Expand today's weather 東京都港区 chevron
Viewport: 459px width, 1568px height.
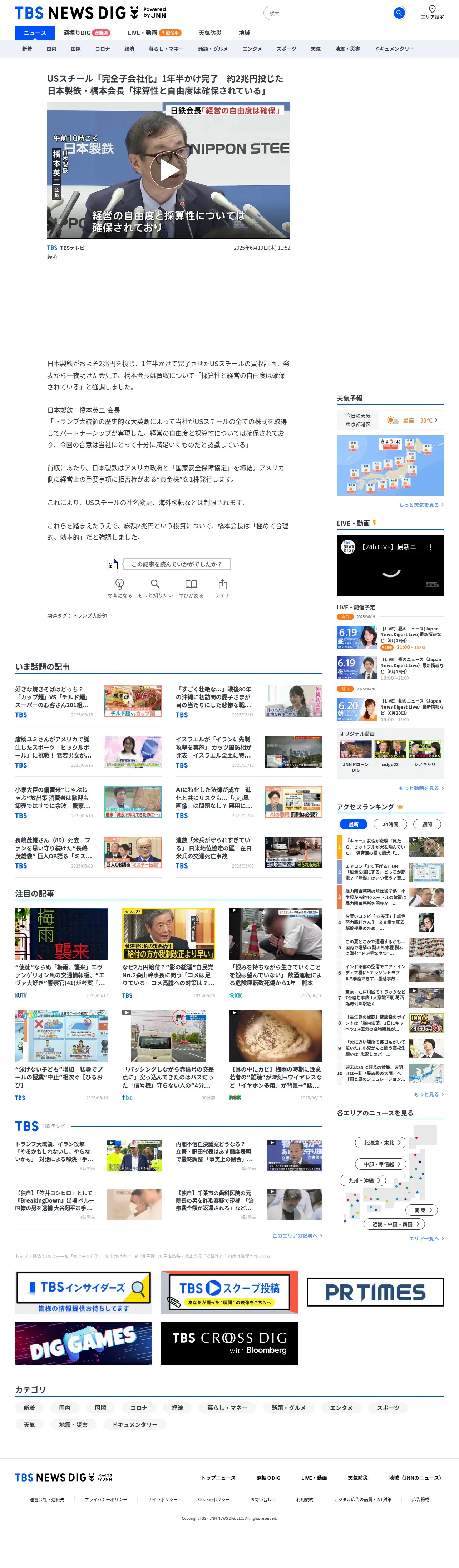click(x=436, y=420)
